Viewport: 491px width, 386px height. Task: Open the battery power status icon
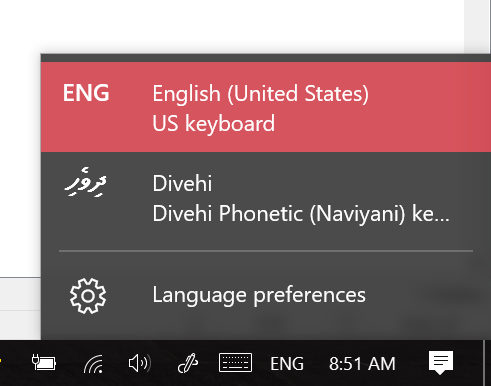[x=44, y=363]
